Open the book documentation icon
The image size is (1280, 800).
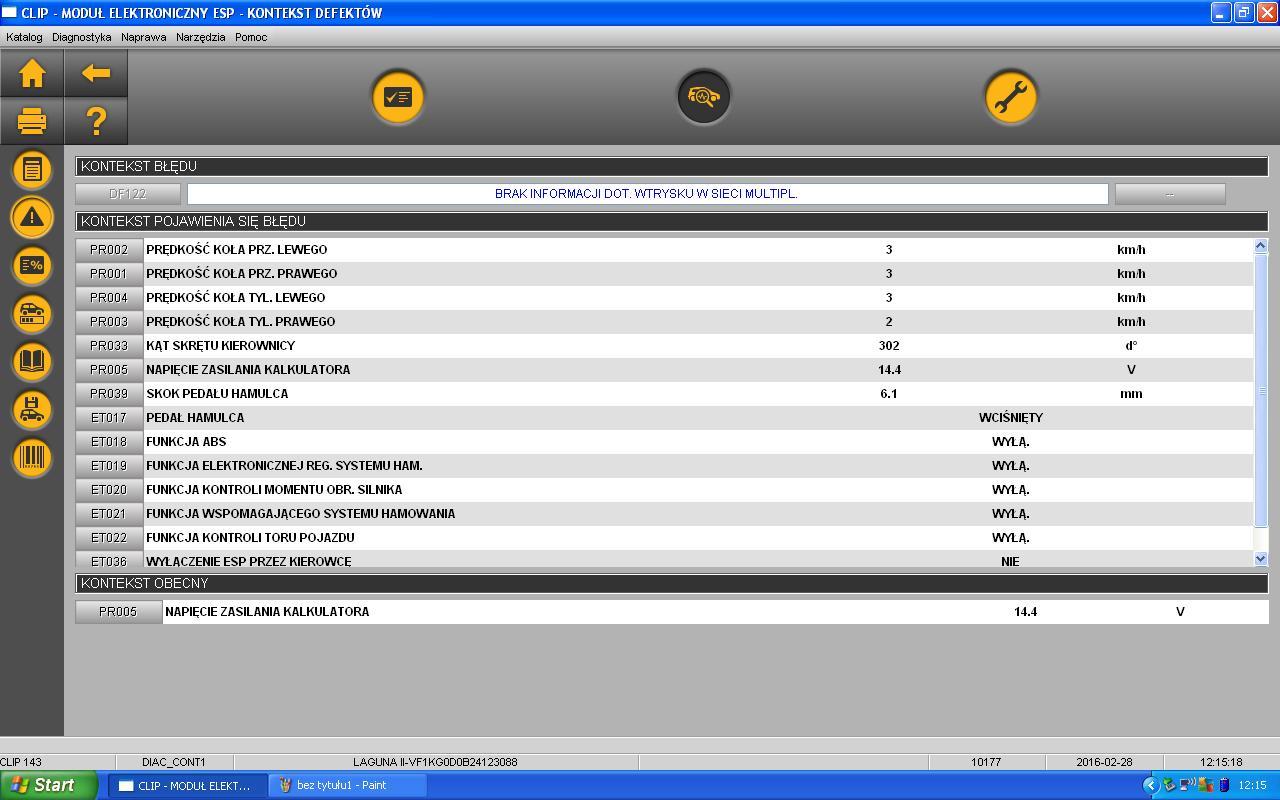pyautogui.click(x=32, y=361)
